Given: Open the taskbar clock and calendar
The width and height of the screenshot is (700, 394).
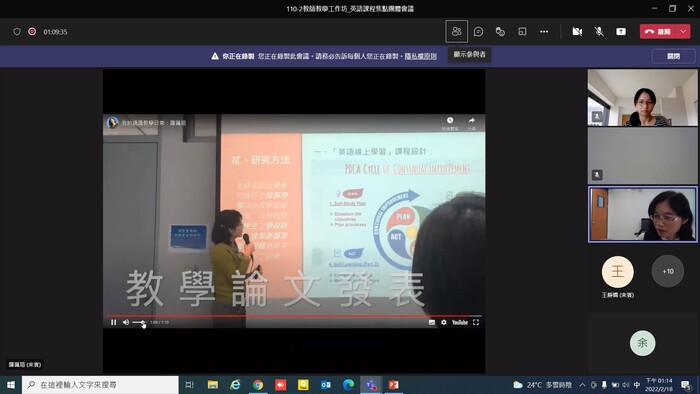Looking at the screenshot, I should pos(658,385).
